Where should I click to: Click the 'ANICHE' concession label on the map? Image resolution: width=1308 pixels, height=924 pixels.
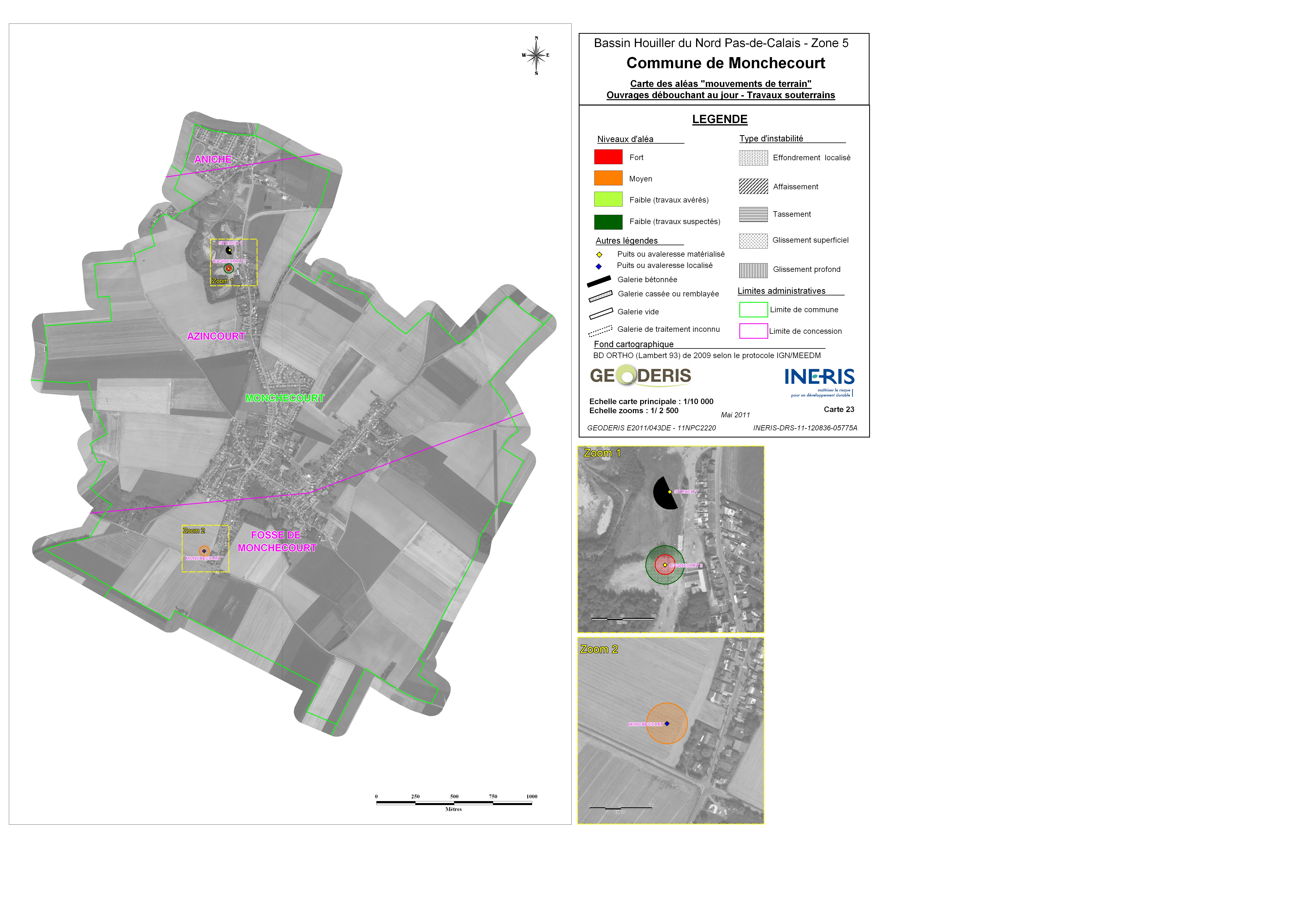213,159
